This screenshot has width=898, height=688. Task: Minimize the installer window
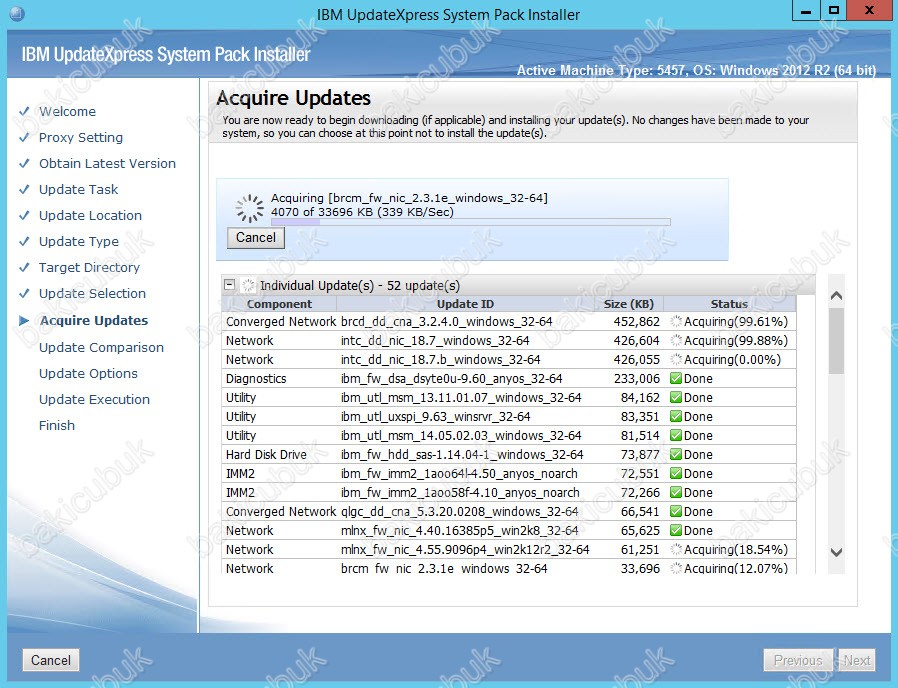click(x=806, y=11)
